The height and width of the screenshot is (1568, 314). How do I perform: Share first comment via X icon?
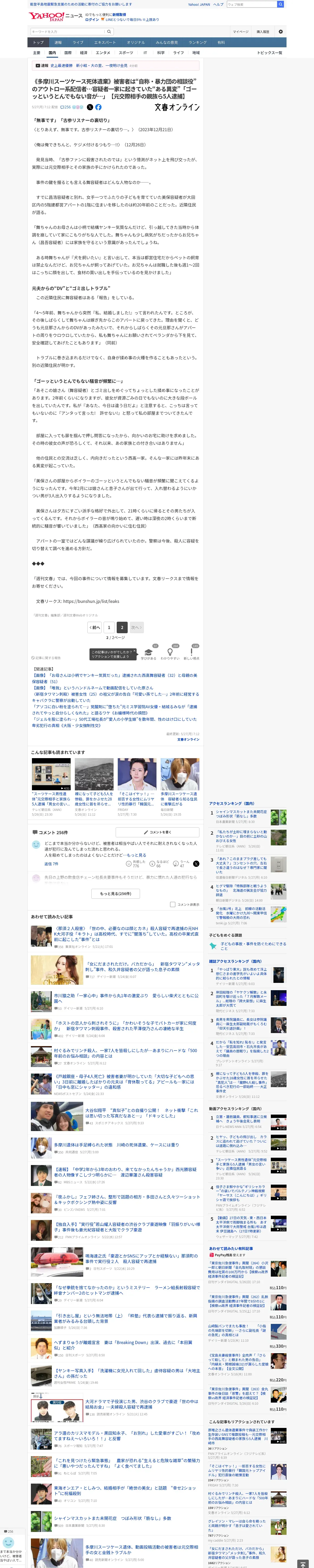pyautogui.click(x=196, y=864)
